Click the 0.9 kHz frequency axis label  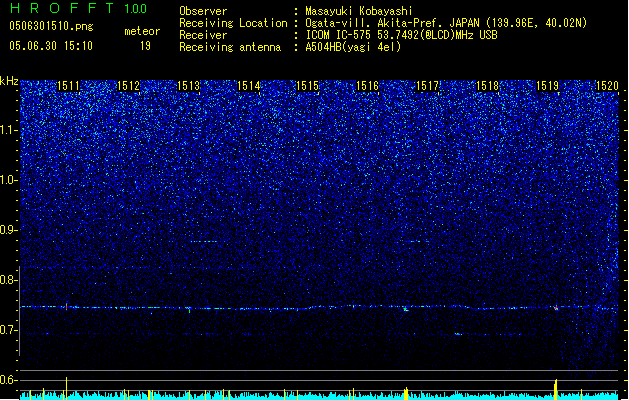pyautogui.click(x=8, y=230)
